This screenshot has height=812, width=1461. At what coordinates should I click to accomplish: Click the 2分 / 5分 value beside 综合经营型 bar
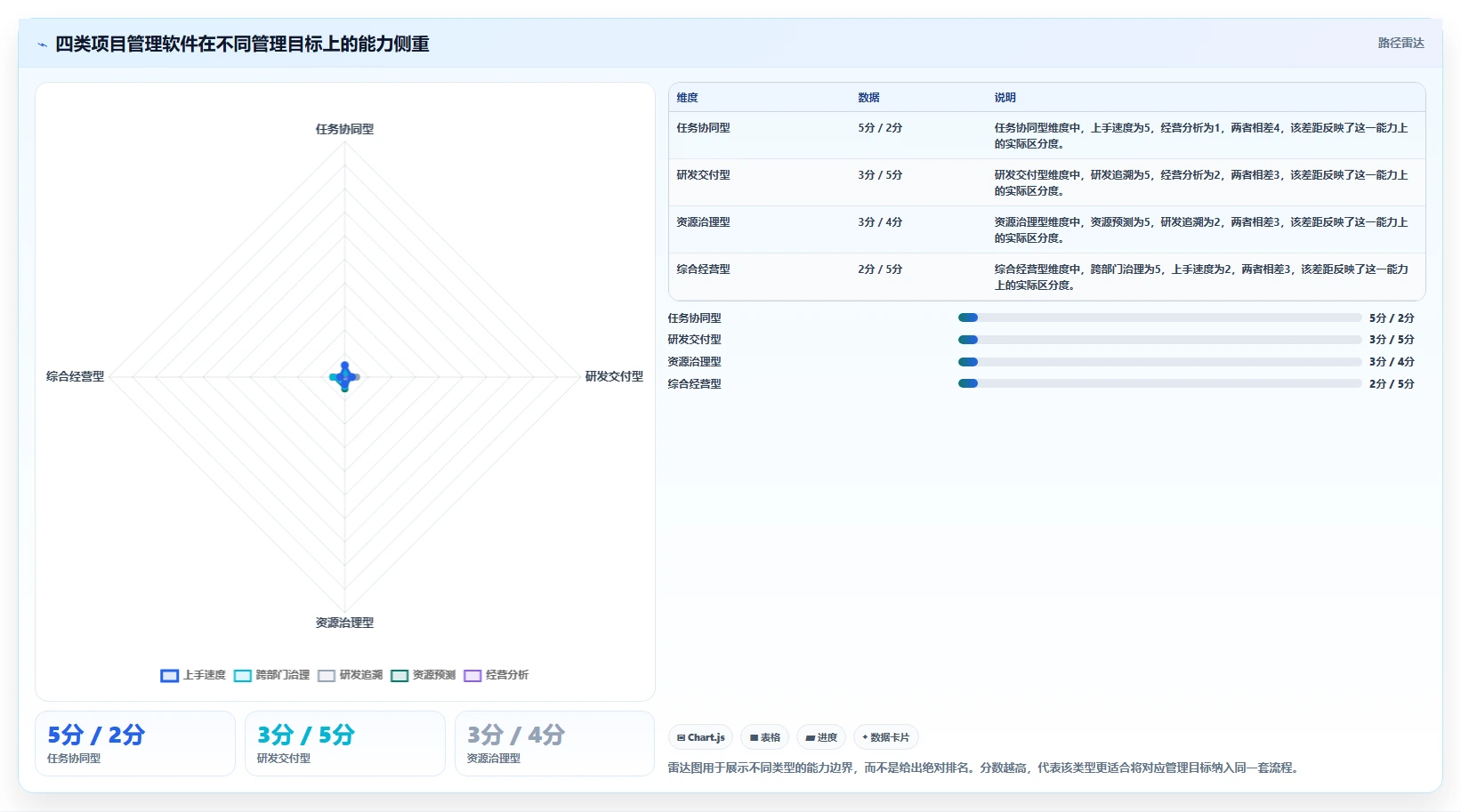(x=1392, y=384)
